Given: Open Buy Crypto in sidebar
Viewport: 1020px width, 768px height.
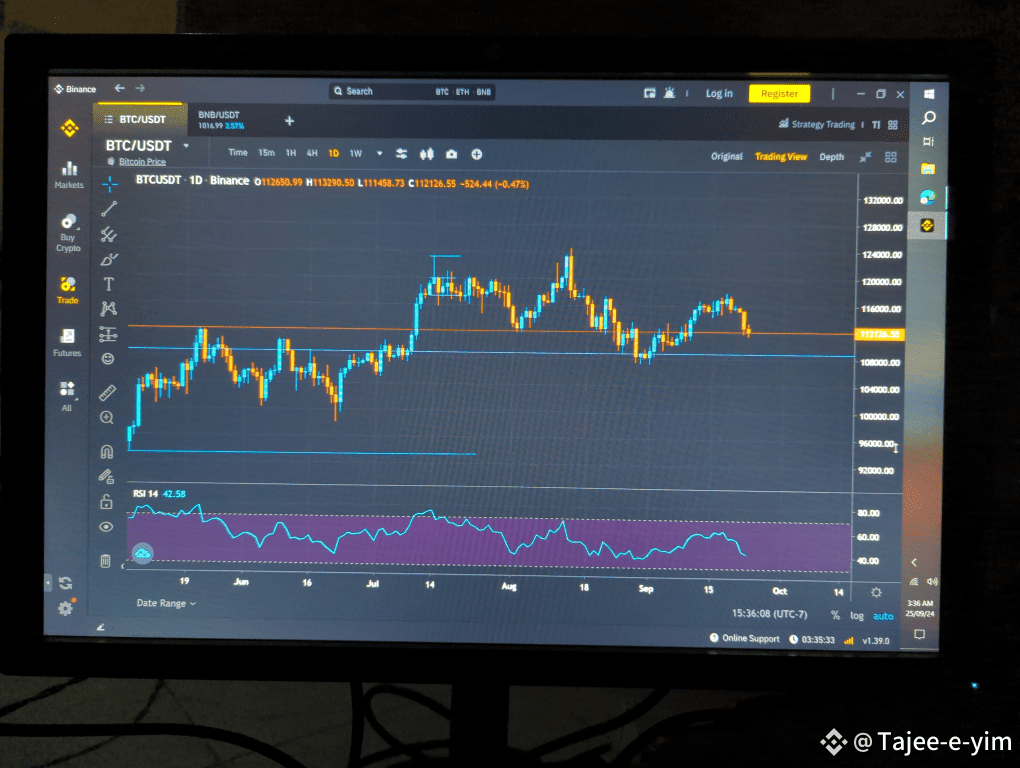Looking at the screenshot, I should [x=68, y=233].
